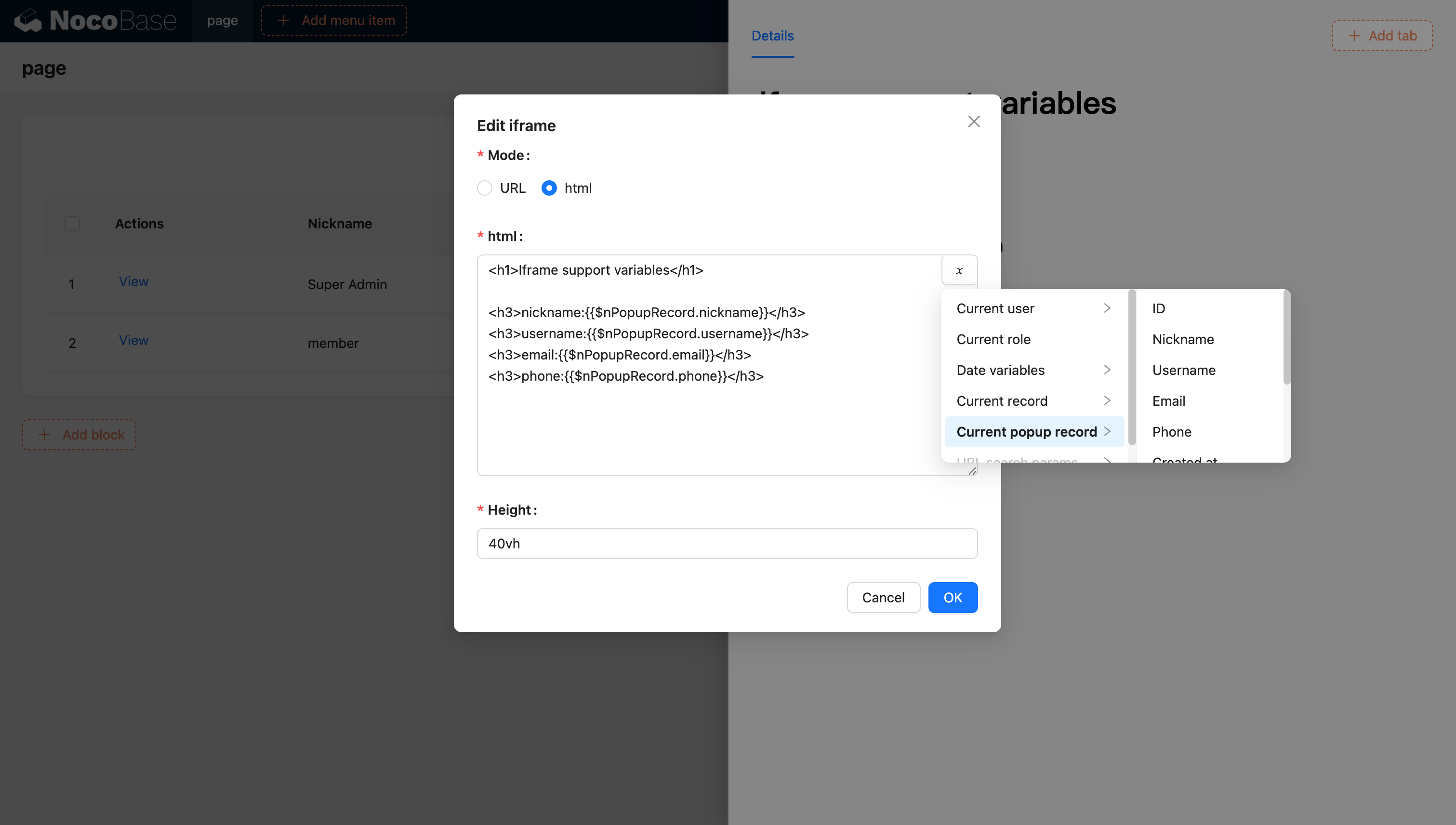Click the variable picker x icon
The image size is (1456, 825).
(959, 270)
